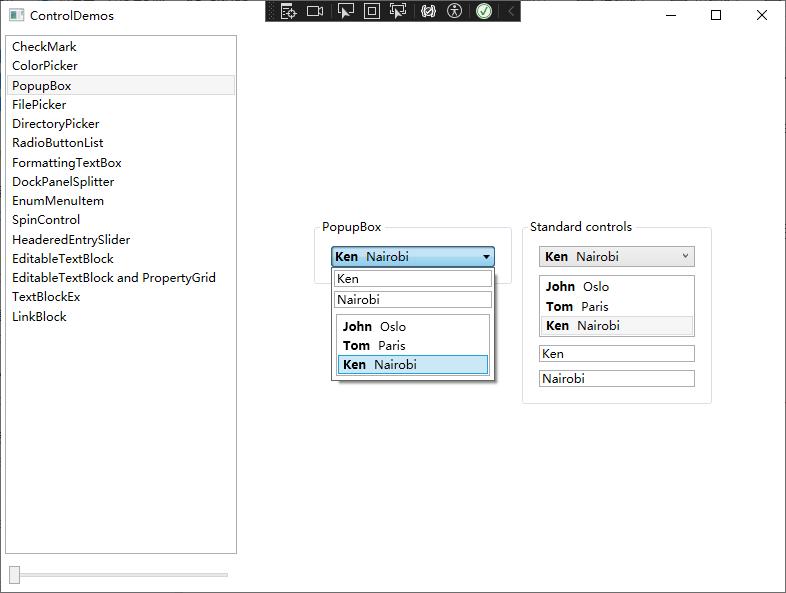Viewport: 786px width, 593px height.
Task: Click the PopupBox dropdown arrow
Action: click(x=486, y=257)
